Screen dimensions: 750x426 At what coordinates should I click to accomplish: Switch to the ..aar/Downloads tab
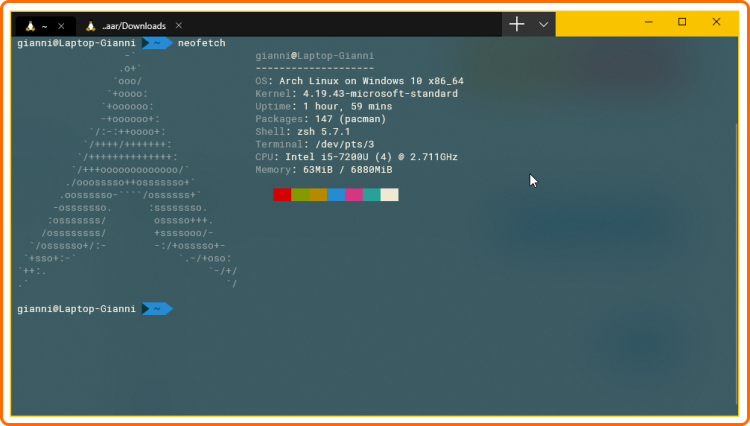(133, 26)
